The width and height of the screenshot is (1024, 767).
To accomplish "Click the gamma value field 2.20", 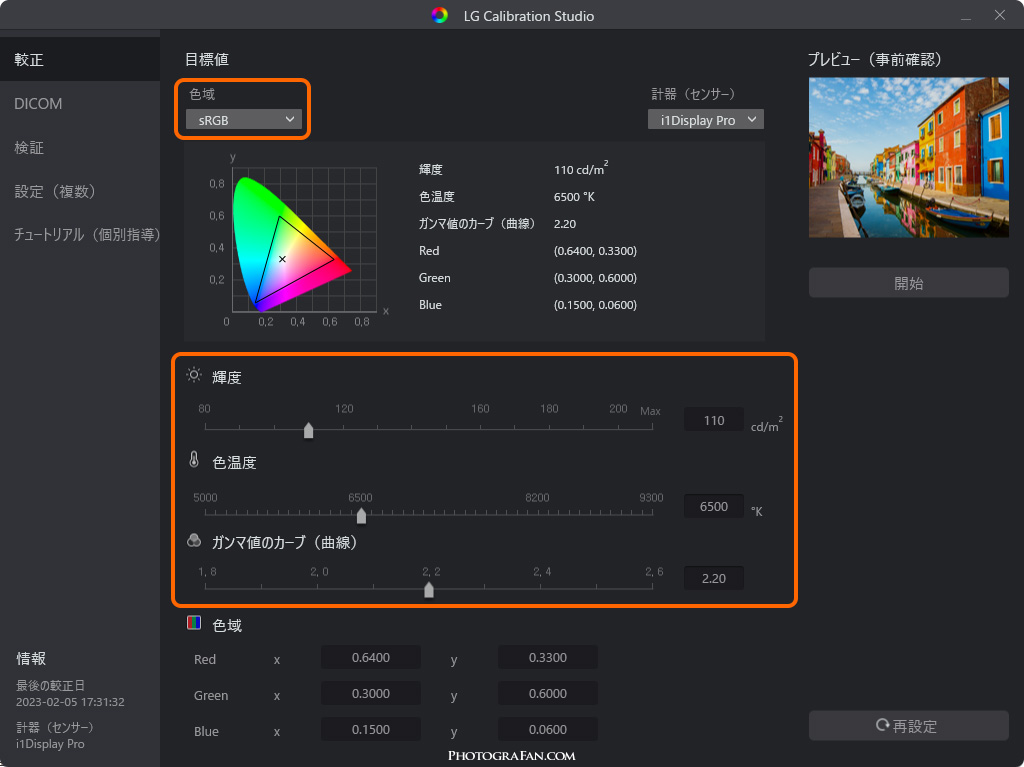I will pos(714,578).
